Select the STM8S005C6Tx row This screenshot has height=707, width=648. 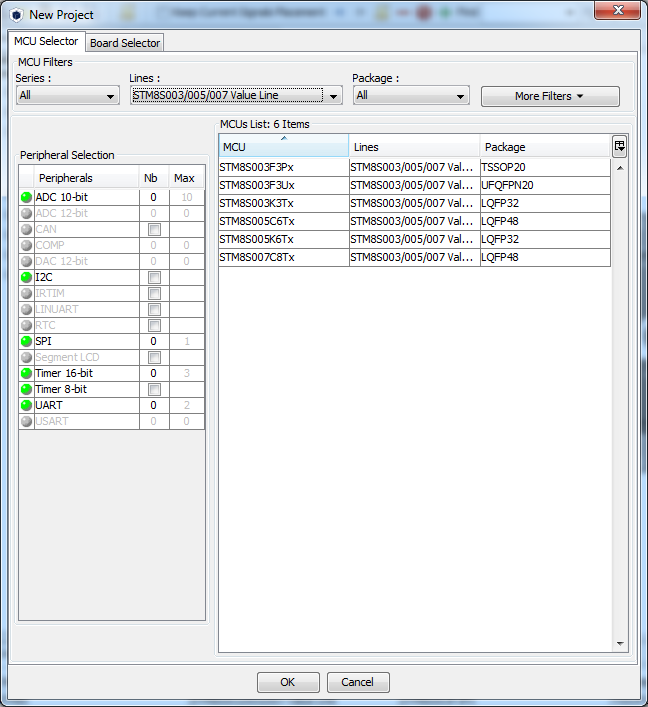(x=414, y=221)
